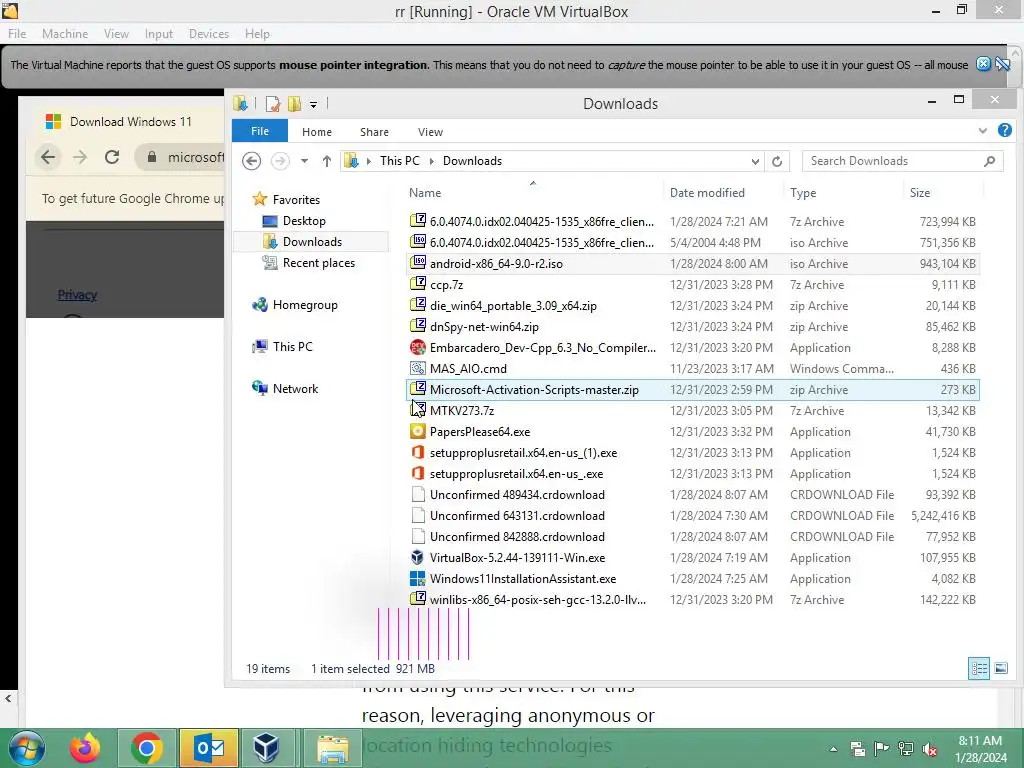
Task: Switch to large icons view button
Action: pos(1000,668)
